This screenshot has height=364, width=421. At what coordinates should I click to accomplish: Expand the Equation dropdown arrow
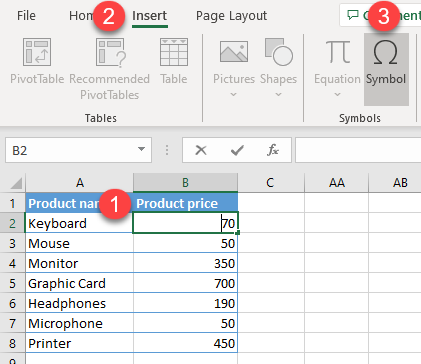pos(337,95)
